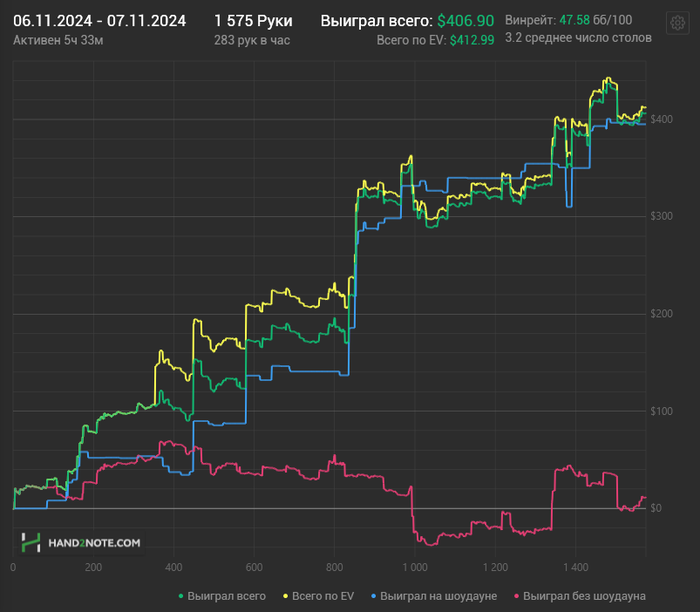Click the 'Винрейт:' header label
700x612 pixels.
[530, 20]
